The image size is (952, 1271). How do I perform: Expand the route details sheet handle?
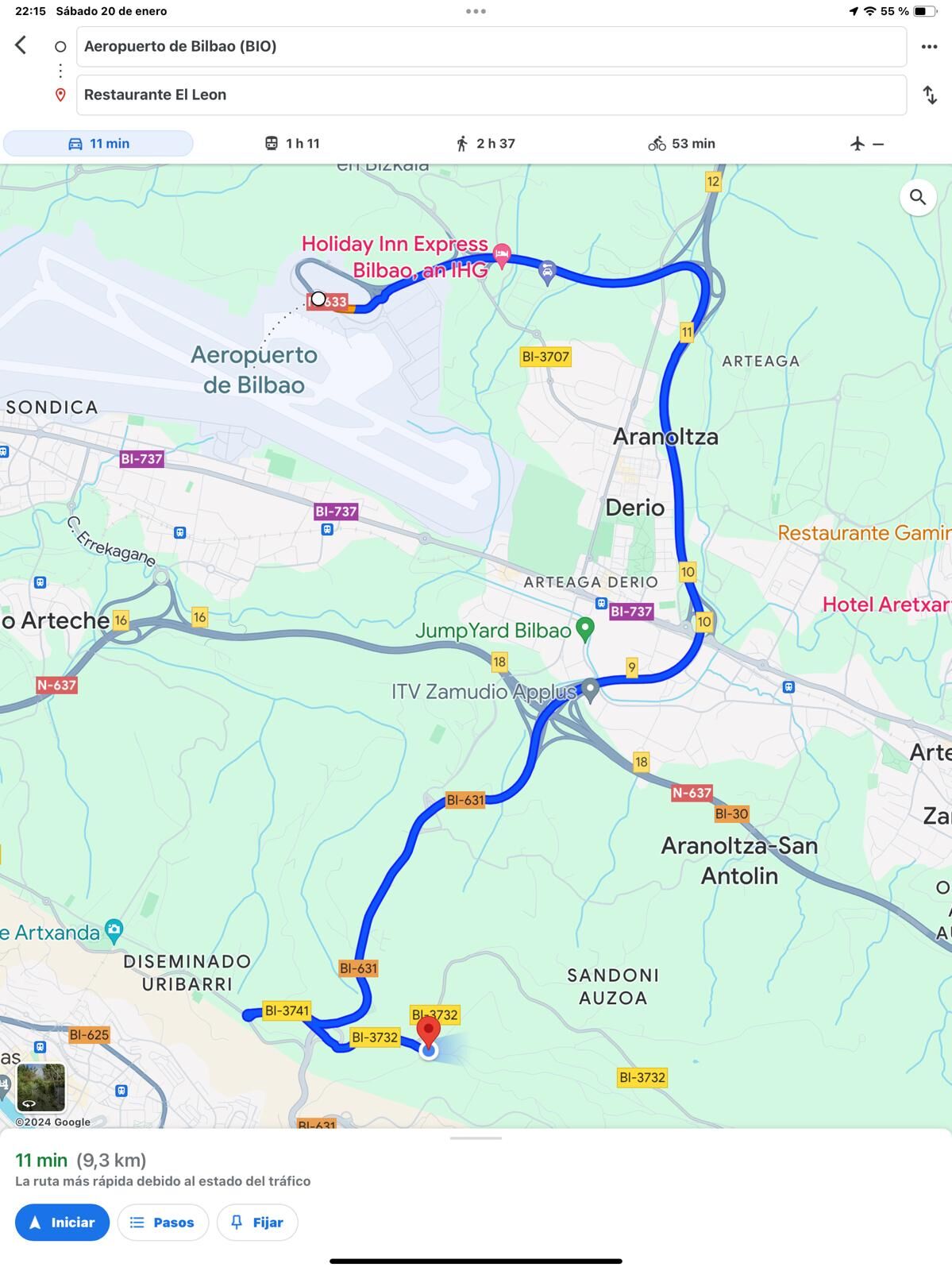click(476, 1138)
